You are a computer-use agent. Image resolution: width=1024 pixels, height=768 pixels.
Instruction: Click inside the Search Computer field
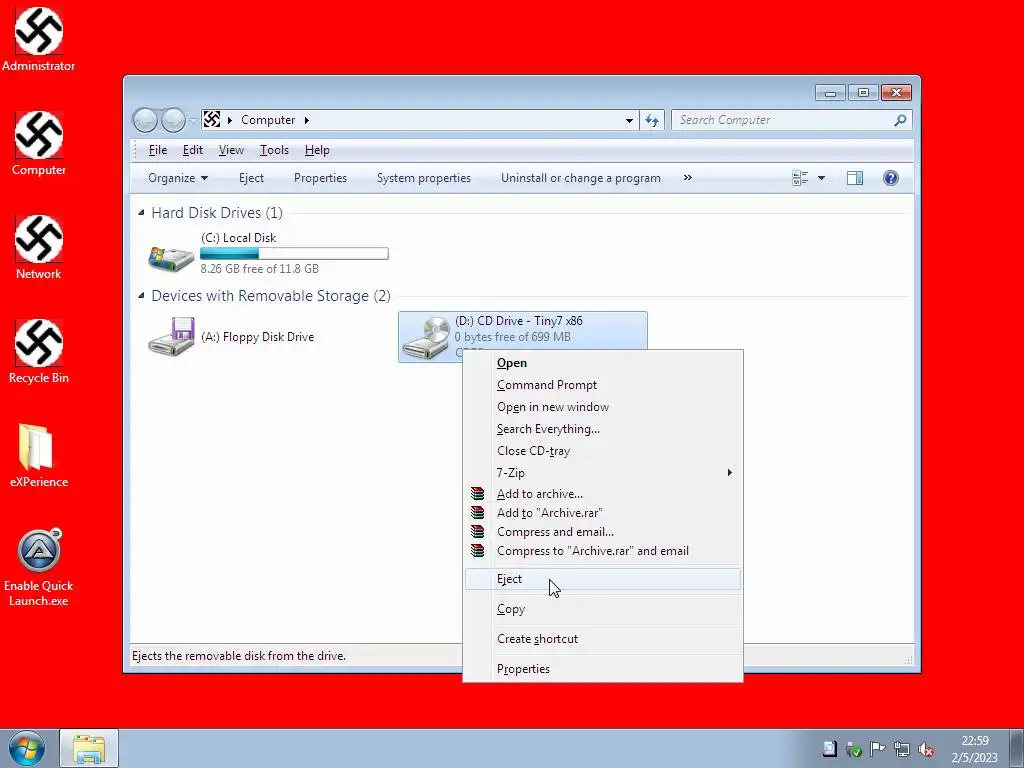tap(784, 120)
